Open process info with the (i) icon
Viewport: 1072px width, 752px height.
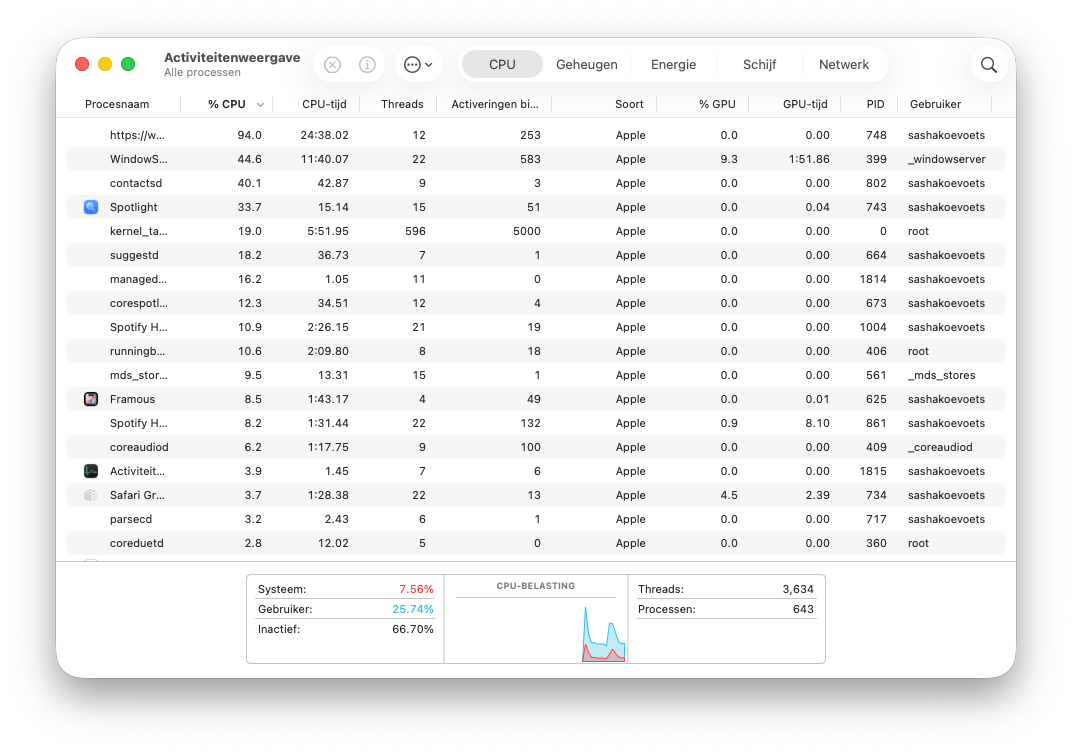pyautogui.click(x=367, y=64)
